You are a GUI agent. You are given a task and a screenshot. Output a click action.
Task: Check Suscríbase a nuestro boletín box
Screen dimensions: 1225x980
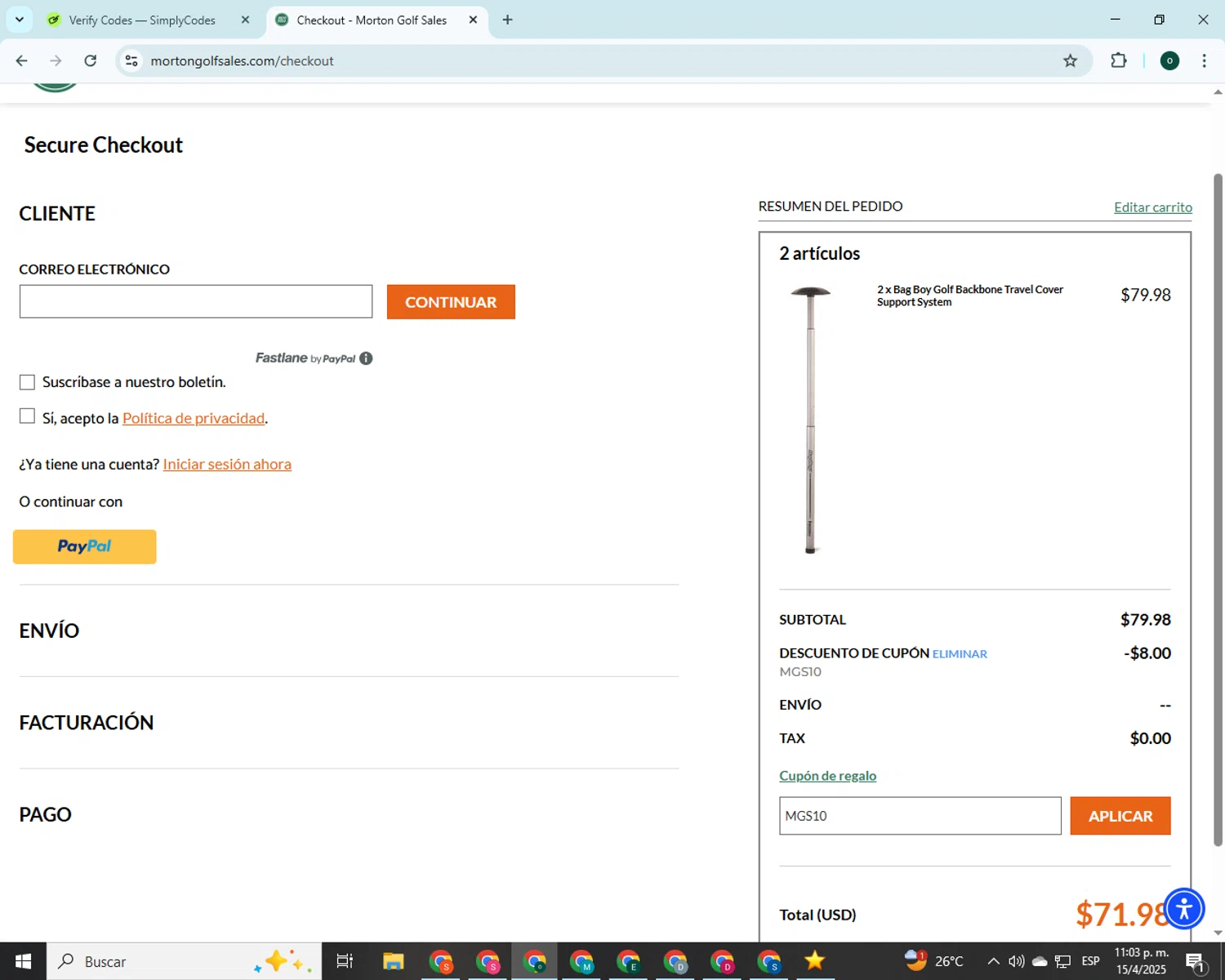coord(27,382)
